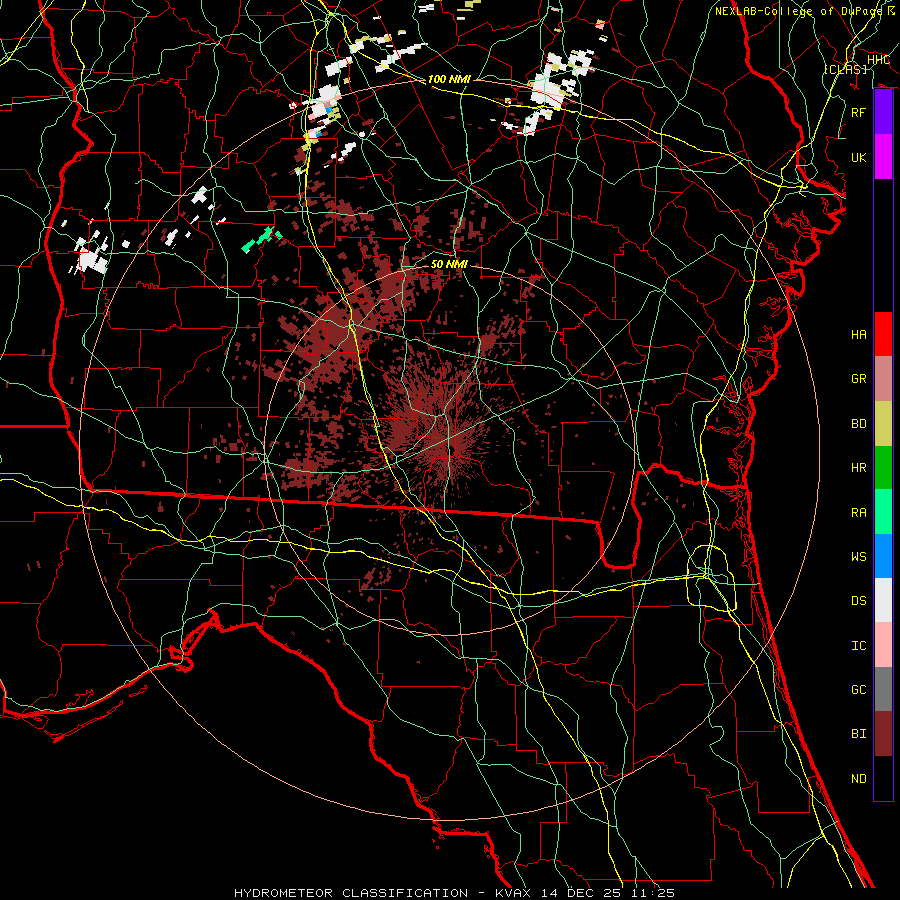The height and width of the screenshot is (900, 900).
Task: Click the RF legend label
Action: click(858, 112)
